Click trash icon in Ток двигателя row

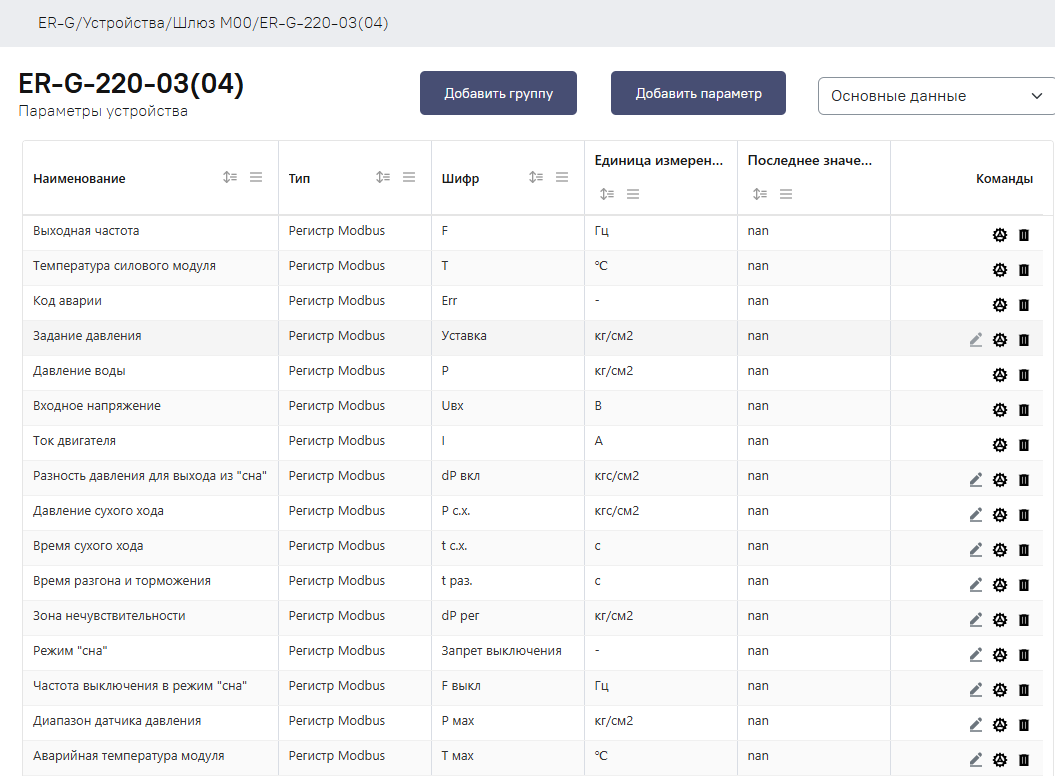(x=1024, y=445)
